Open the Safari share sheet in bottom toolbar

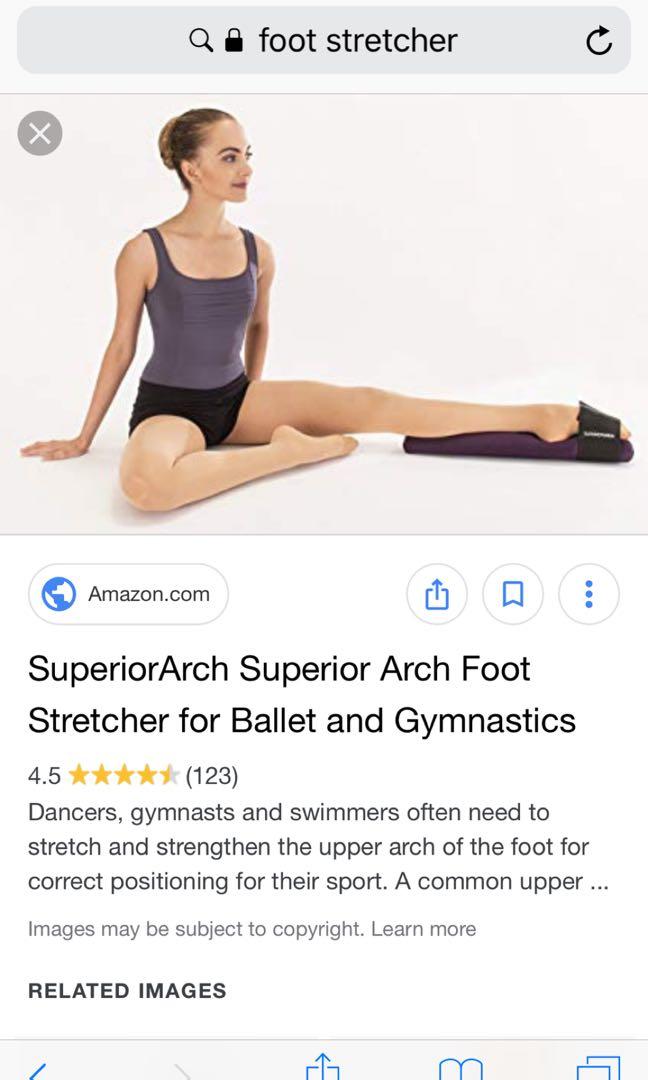322,1066
